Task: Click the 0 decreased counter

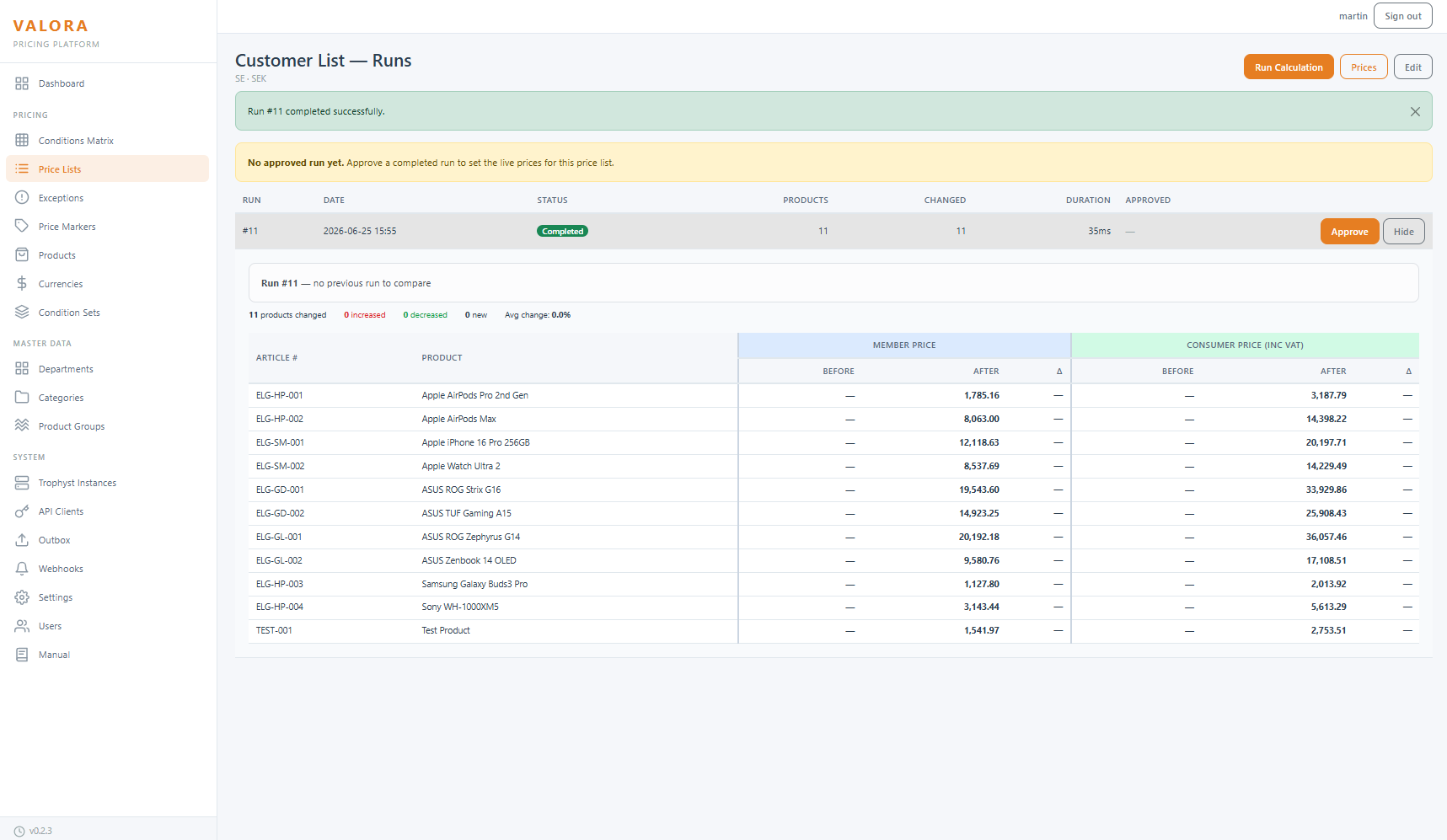Action: 425,315
